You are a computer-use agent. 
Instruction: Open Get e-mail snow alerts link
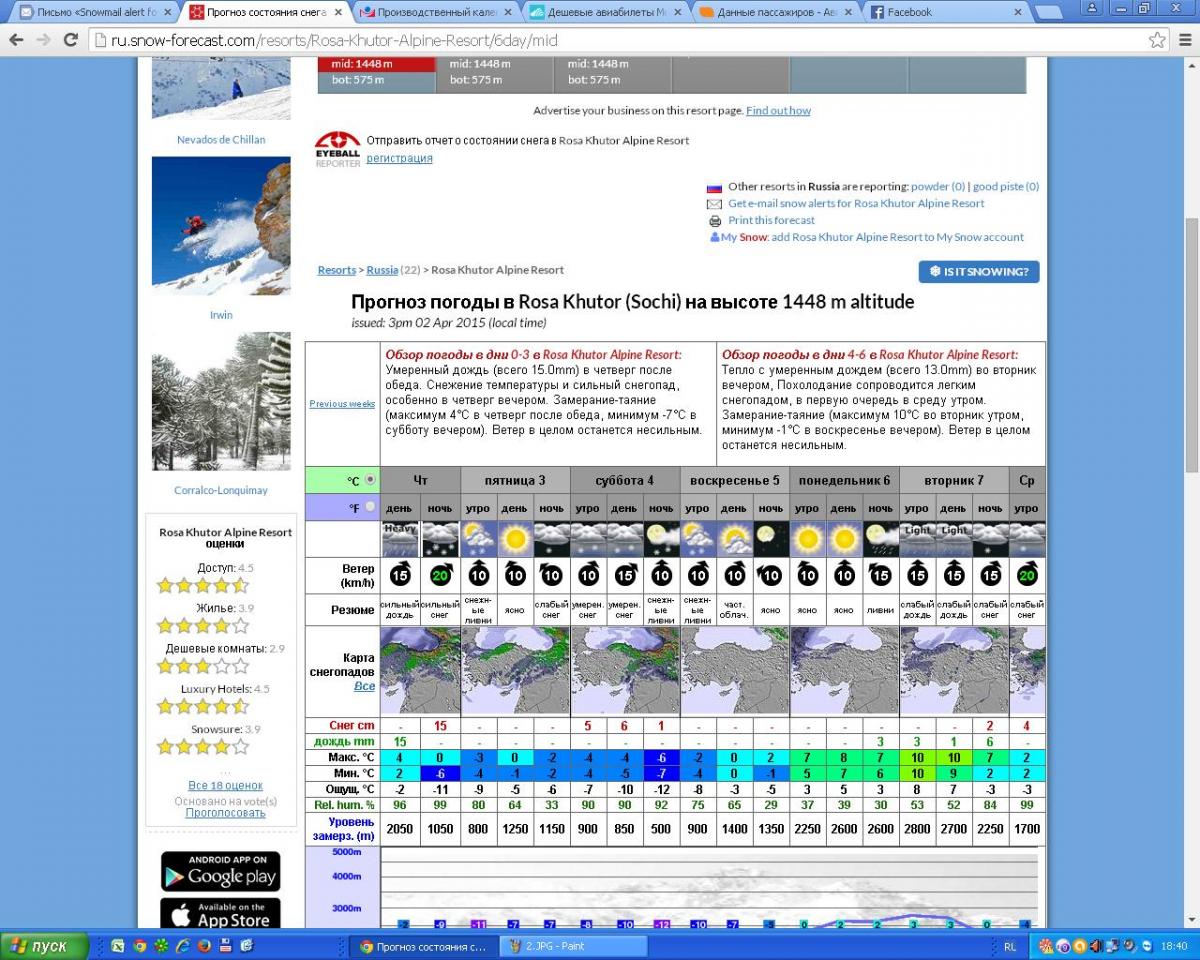[x=856, y=203]
